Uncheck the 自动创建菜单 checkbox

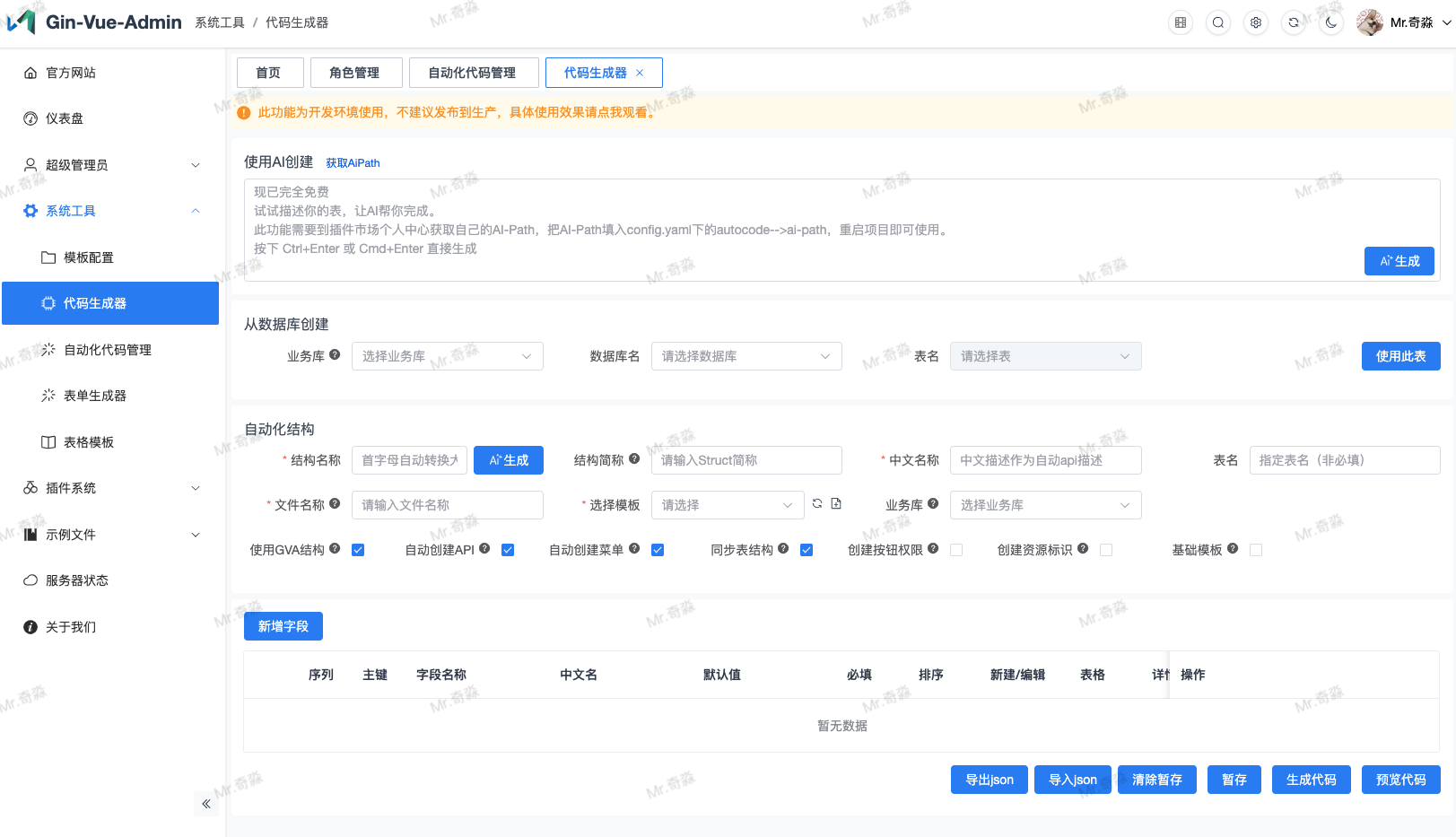658,549
